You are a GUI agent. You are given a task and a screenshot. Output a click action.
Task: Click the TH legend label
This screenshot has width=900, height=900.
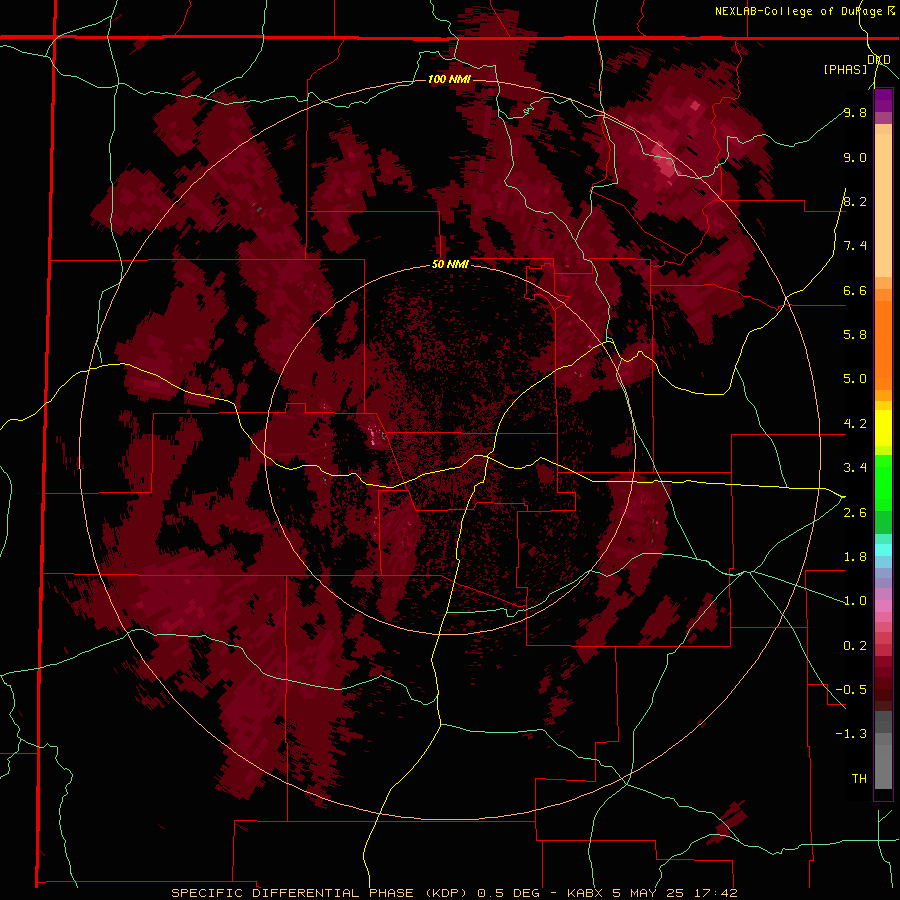(x=859, y=779)
